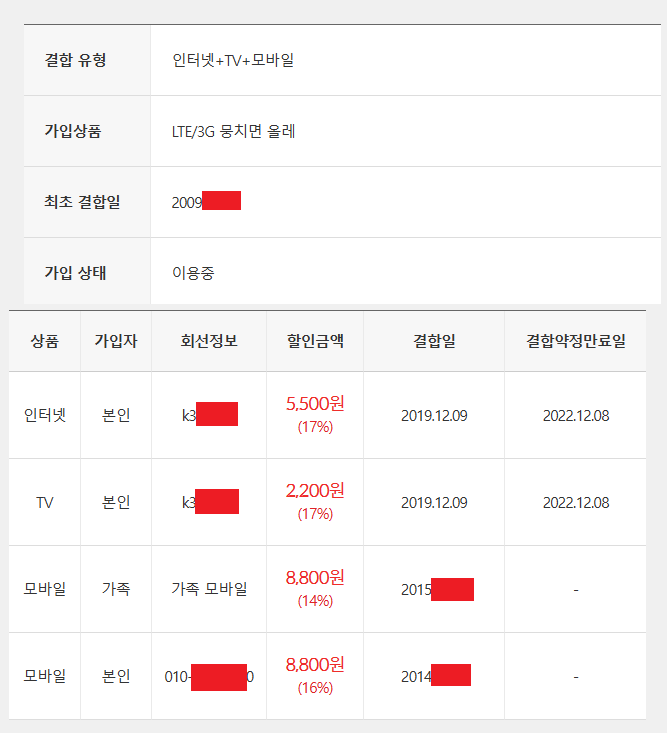Select the 인터넷+TV+모바일 value text
The image size is (667, 733).
233,60
